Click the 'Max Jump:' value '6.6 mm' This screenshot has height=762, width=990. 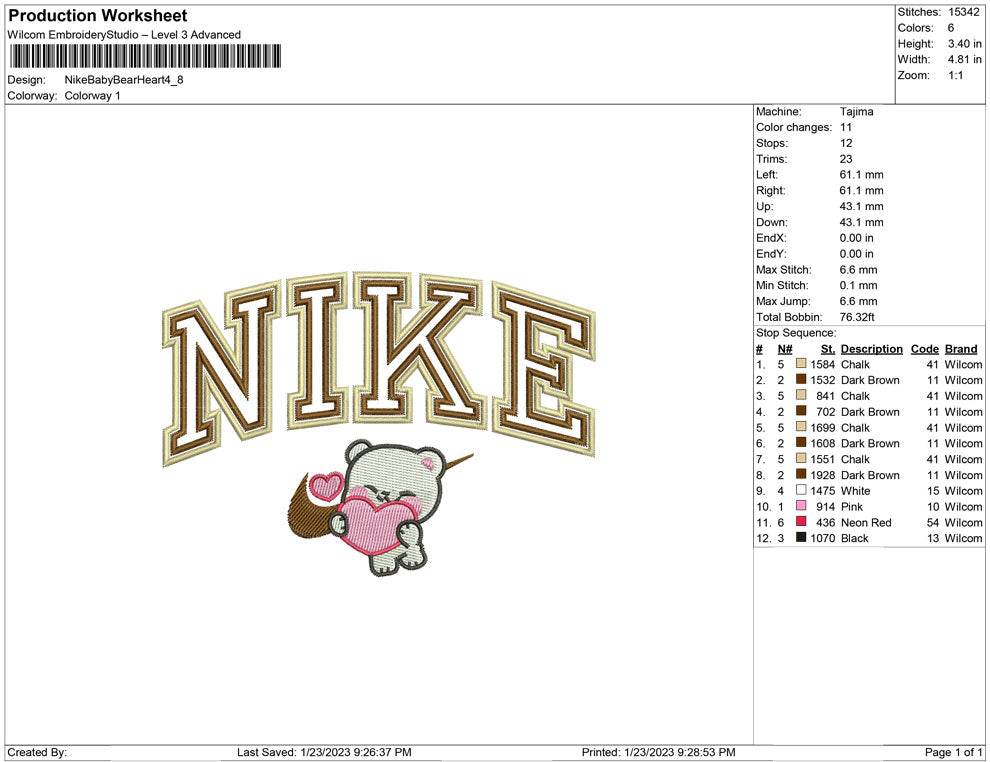(859, 301)
